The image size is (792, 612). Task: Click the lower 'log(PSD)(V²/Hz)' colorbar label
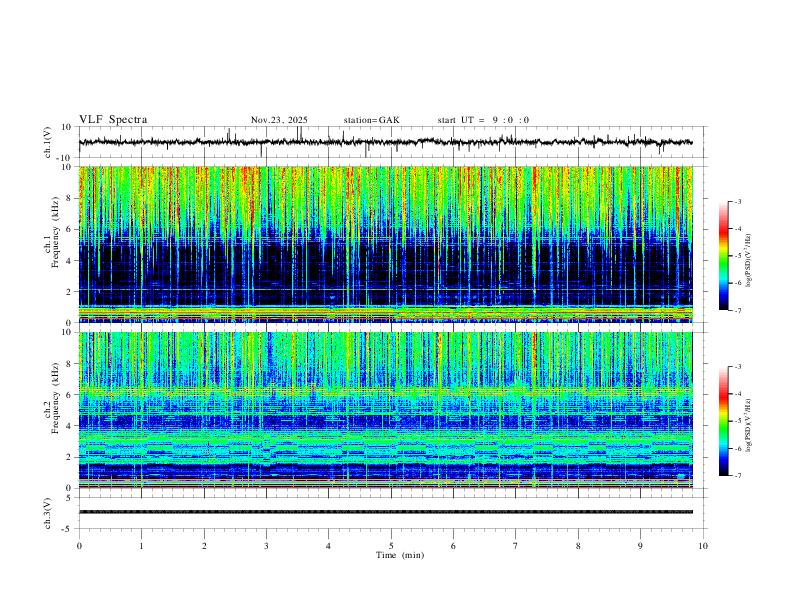click(748, 426)
